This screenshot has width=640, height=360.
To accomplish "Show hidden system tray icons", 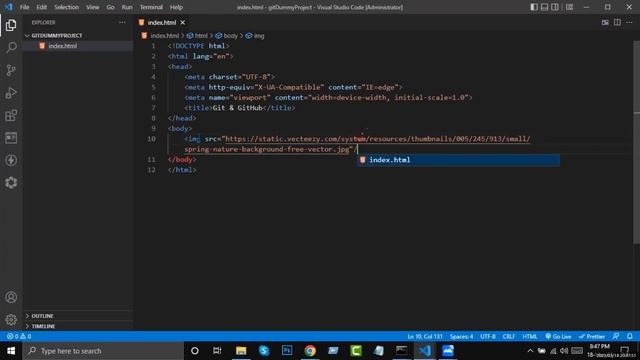I will point(530,351).
